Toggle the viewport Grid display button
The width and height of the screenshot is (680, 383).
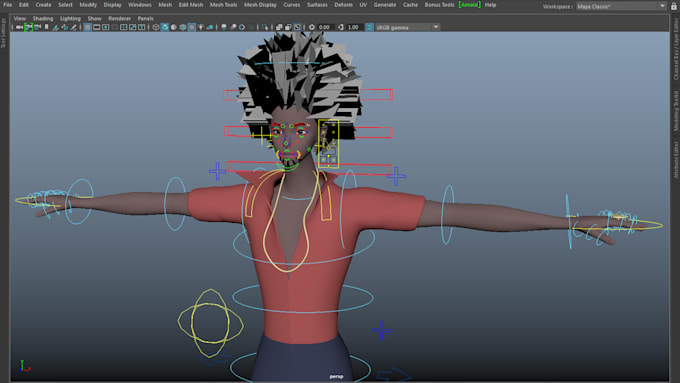coord(87,27)
